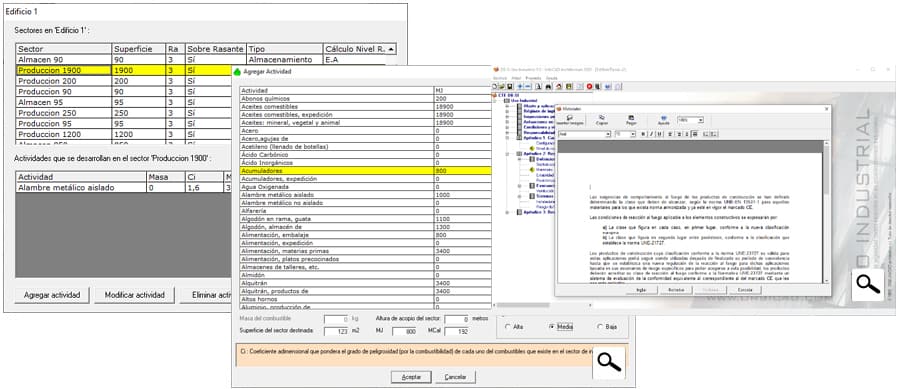The width and height of the screenshot is (900, 389).
Task: Click Aceptar in Agregar Actividad dialog
Action: point(411,378)
